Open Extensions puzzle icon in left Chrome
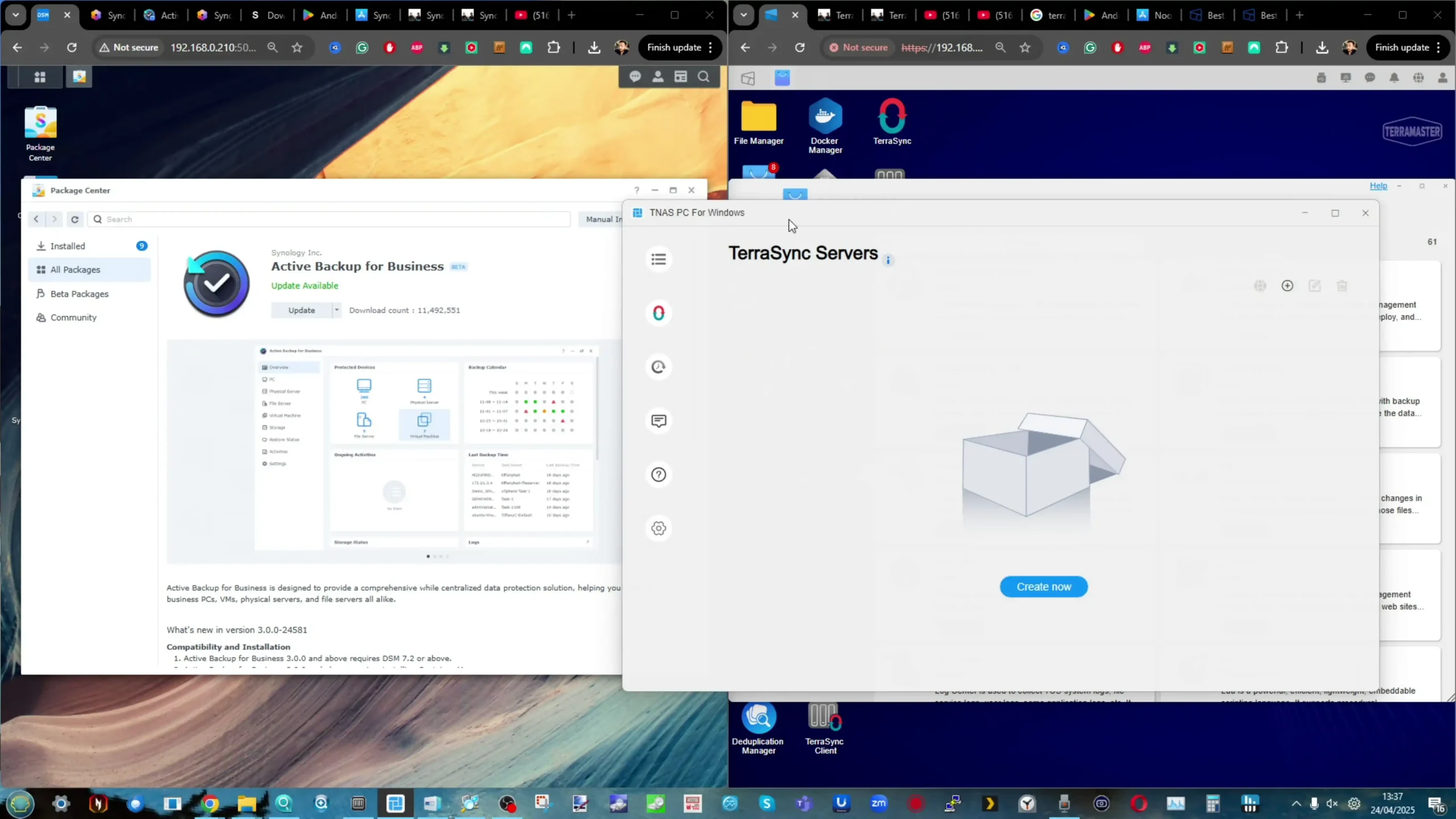This screenshot has height=819, width=1456. (553, 48)
